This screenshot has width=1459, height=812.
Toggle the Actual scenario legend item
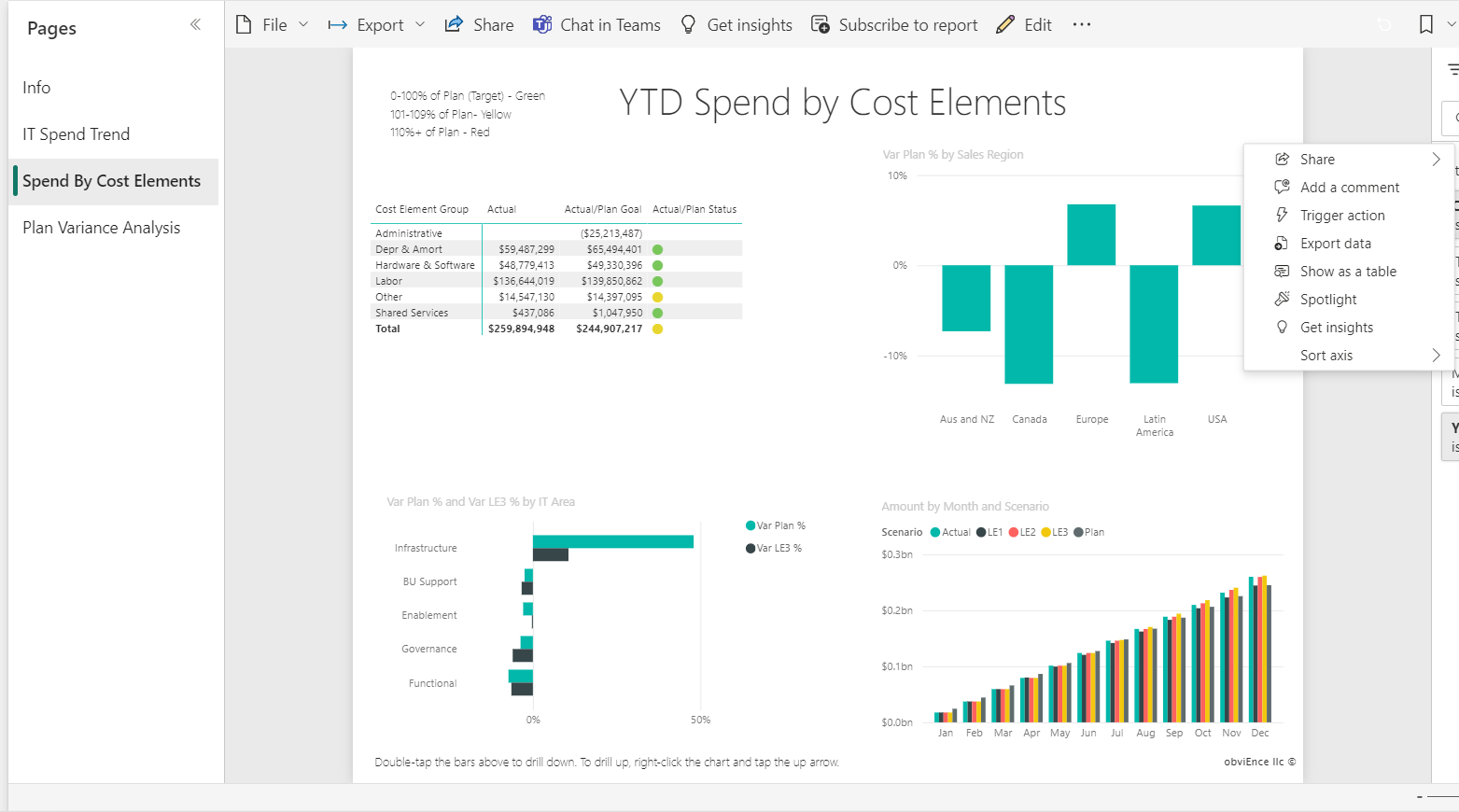point(951,532)
